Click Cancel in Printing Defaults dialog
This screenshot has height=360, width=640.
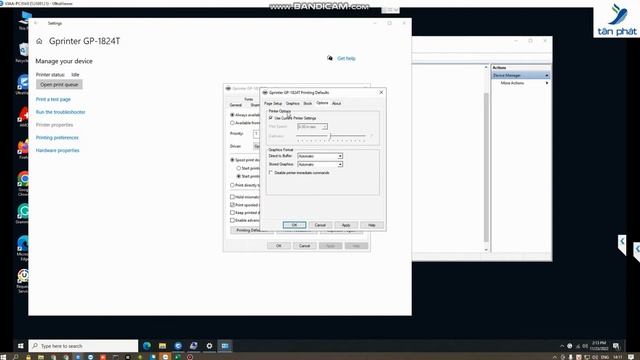(320, 225)
